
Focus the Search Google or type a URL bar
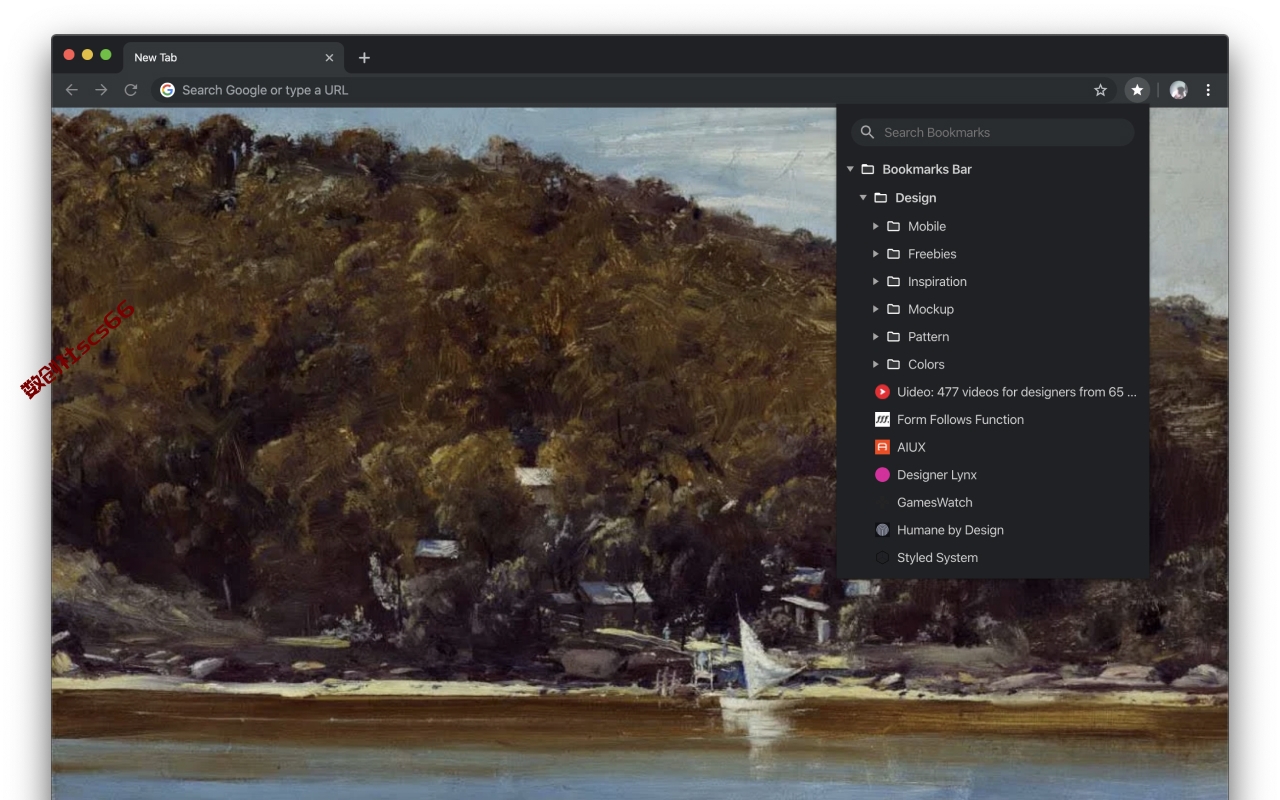633,90
